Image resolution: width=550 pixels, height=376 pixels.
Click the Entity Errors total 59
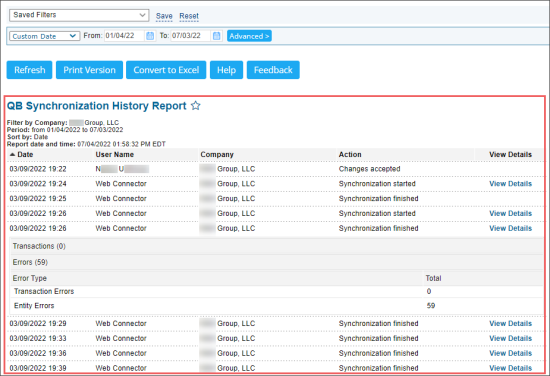pyautogui.click(x=431, y=306)
